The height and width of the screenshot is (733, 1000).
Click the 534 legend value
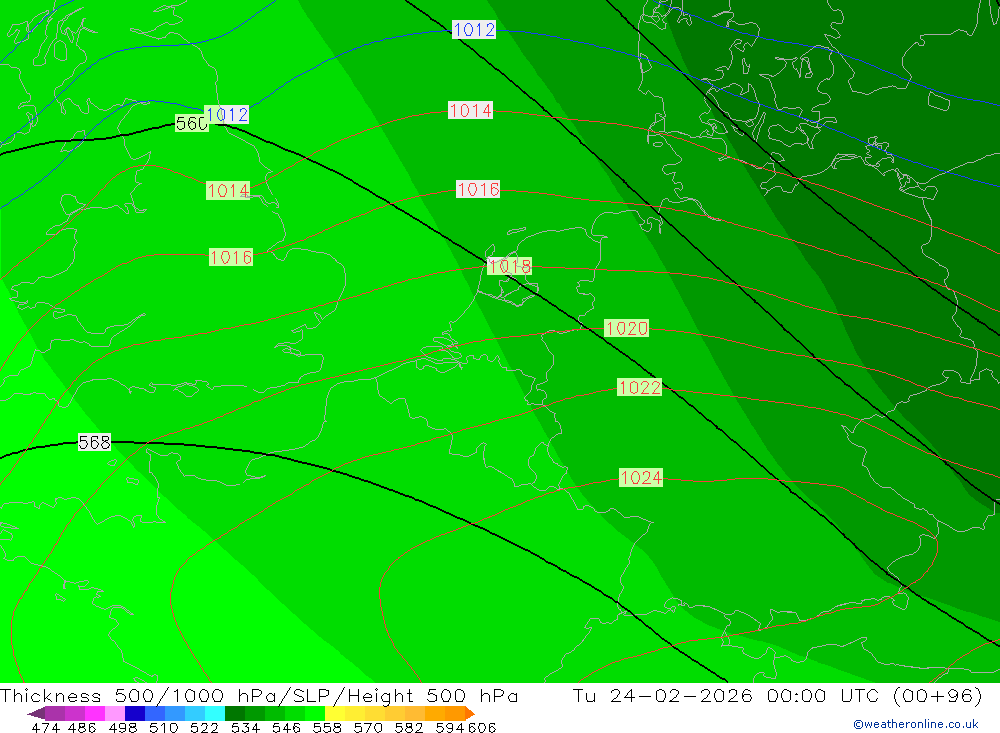[x=246, y=727]
